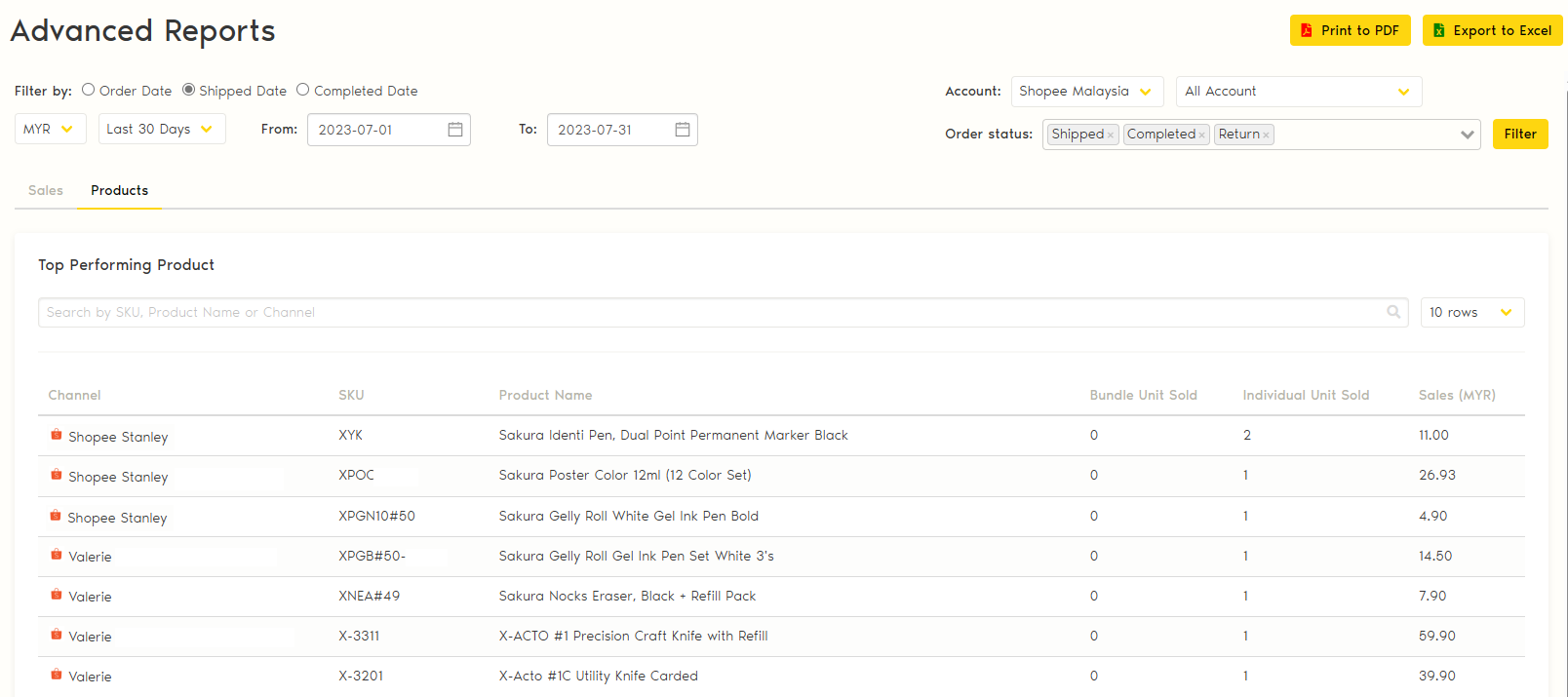
Task: Click the Export to Excel button
Action: pos(1493,30)
